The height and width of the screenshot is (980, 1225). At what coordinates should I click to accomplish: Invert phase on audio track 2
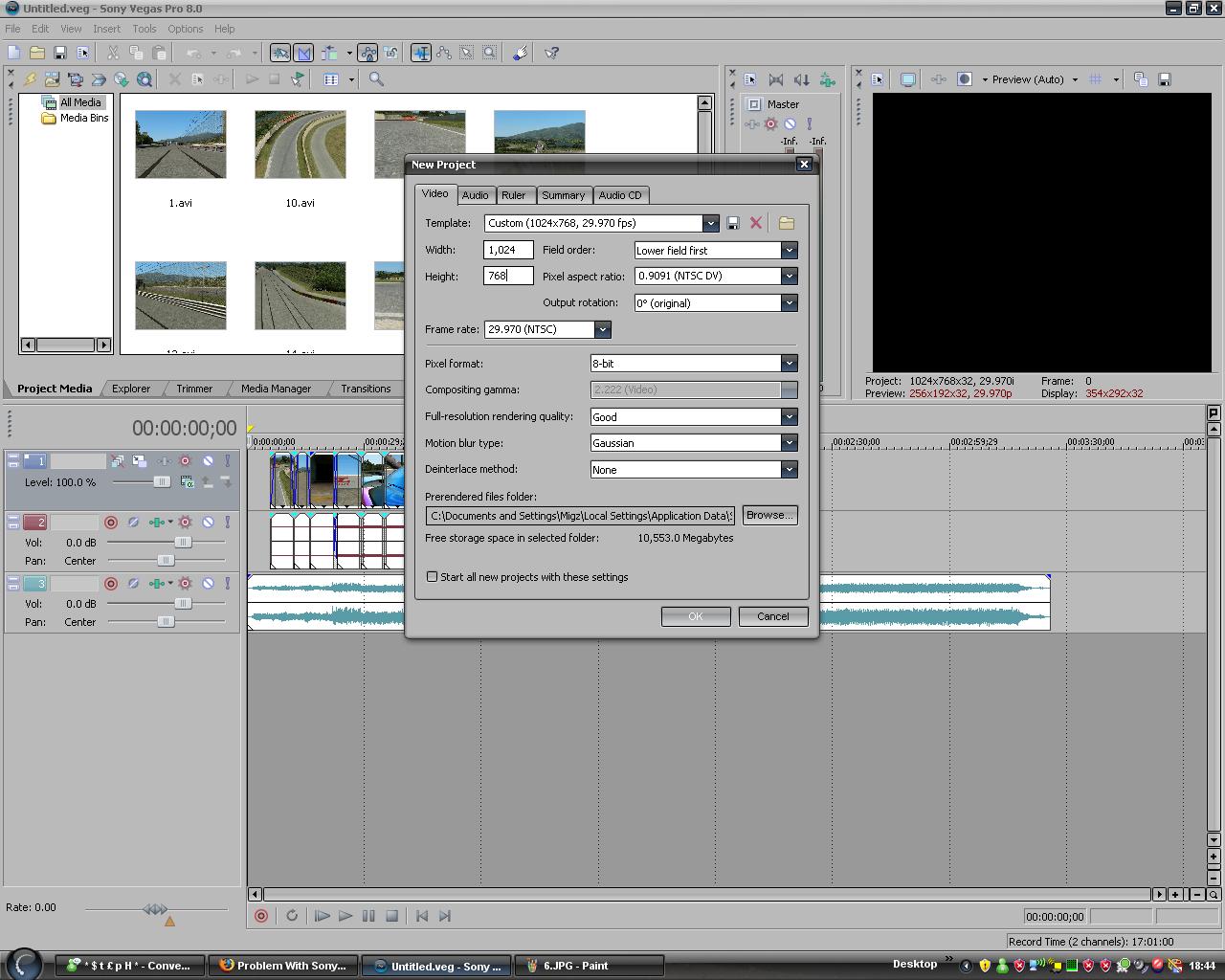133,523
